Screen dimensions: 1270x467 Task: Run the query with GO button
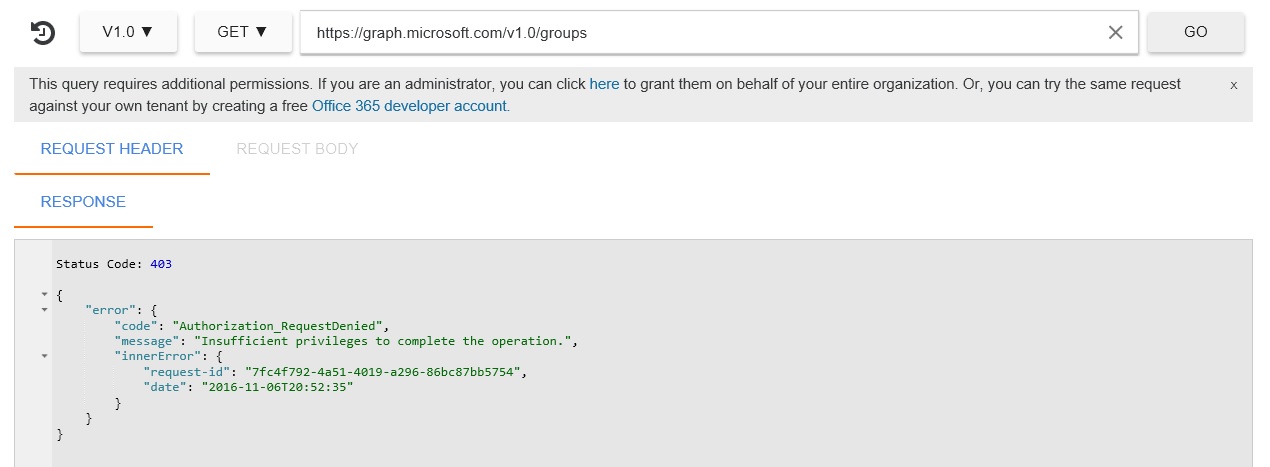(x=1196, y=32)
